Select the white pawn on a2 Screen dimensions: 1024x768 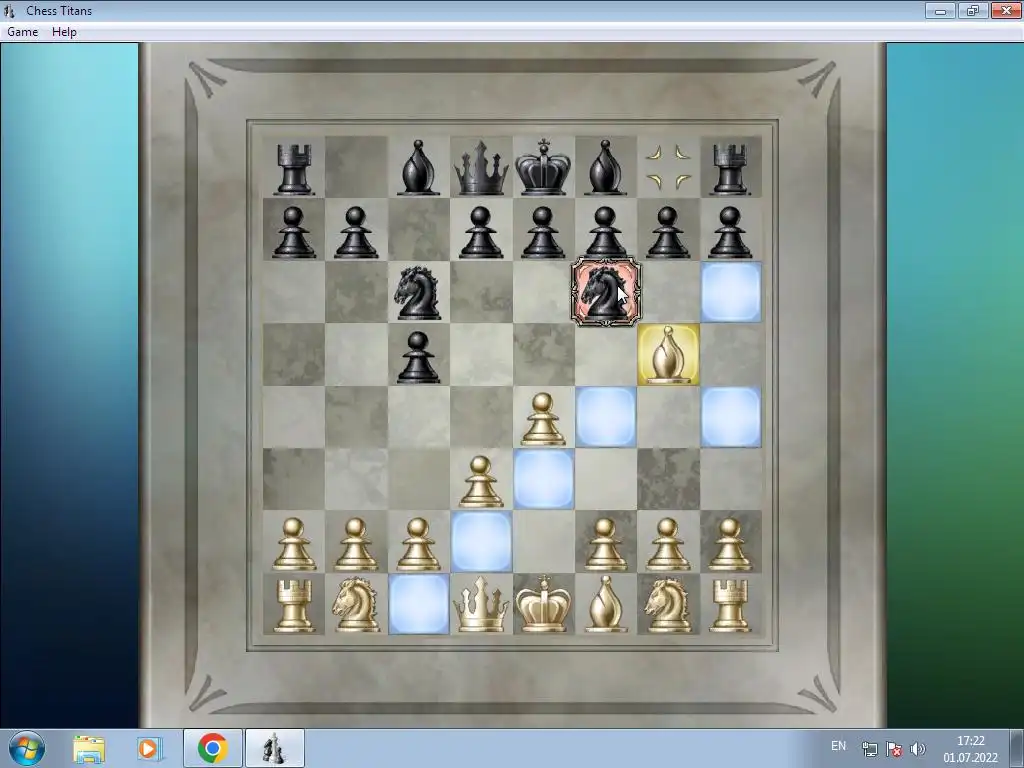point(293,544)
